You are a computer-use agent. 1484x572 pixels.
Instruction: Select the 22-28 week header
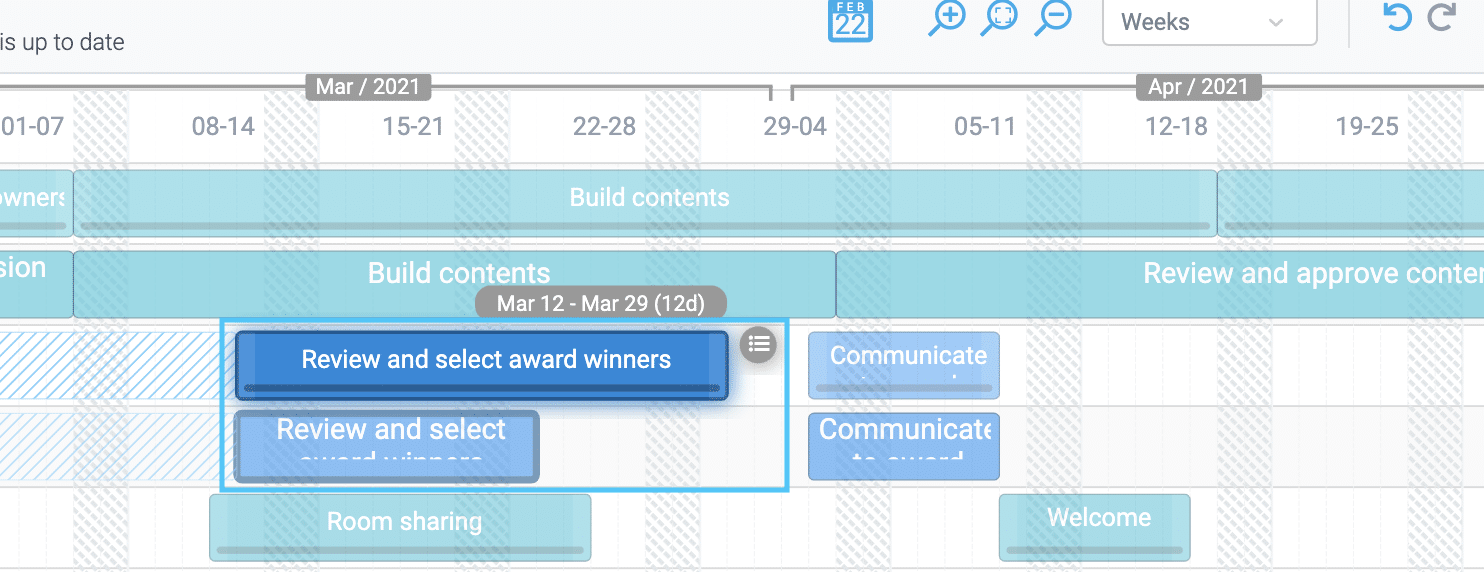(x=604, y=127)
